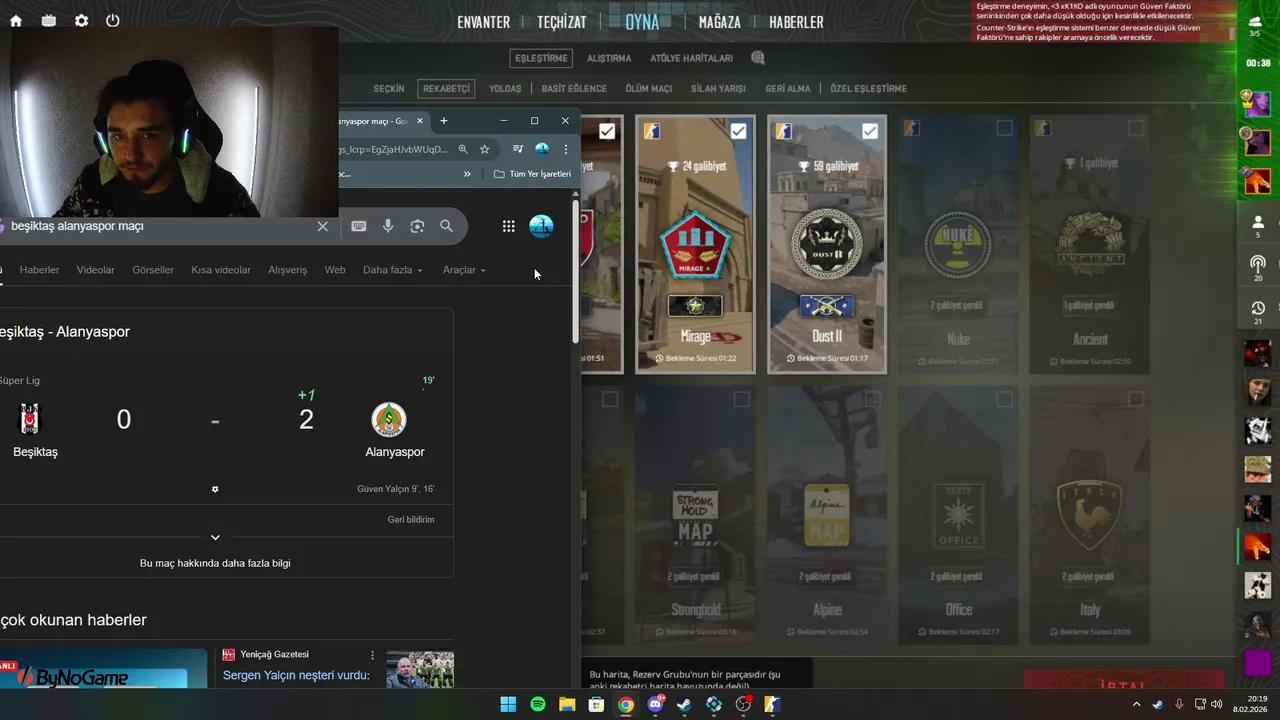Clear the Google search query
This screenshot has width=1280, height=720.
click(x=322, y=226)
